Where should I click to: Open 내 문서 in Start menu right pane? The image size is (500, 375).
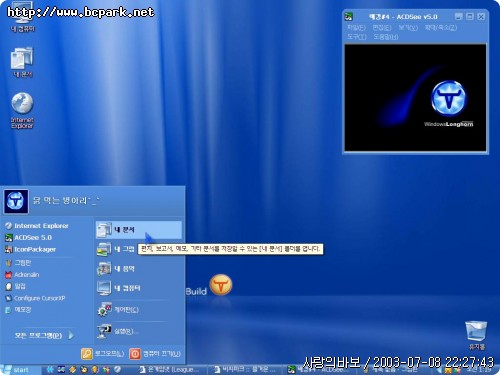pos(139,230)
